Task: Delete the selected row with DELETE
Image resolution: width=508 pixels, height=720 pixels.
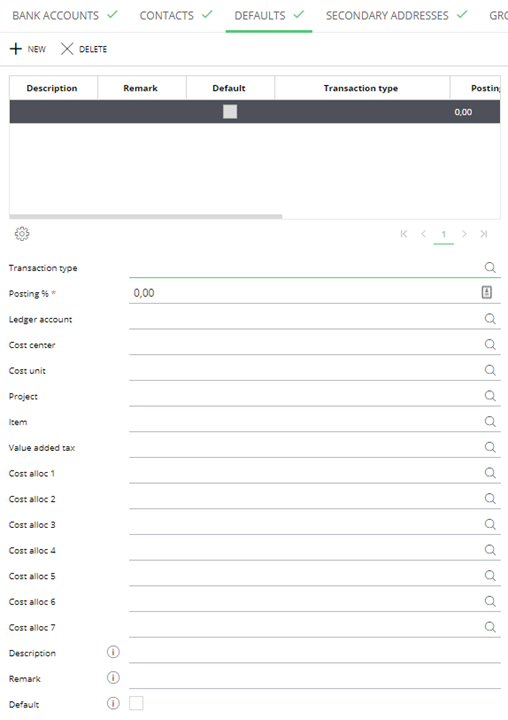Action: [84, 49]
